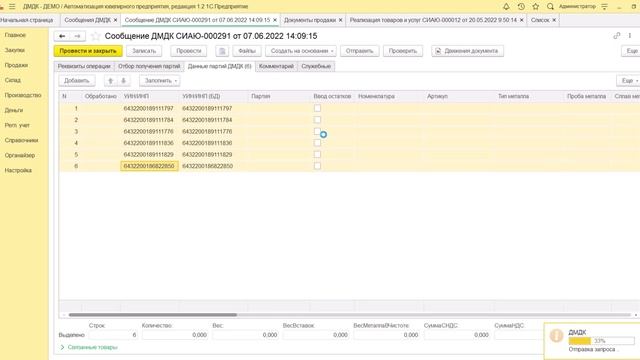Close the Список tab
The height and width of the screenshot is (360, 640).
554,20
